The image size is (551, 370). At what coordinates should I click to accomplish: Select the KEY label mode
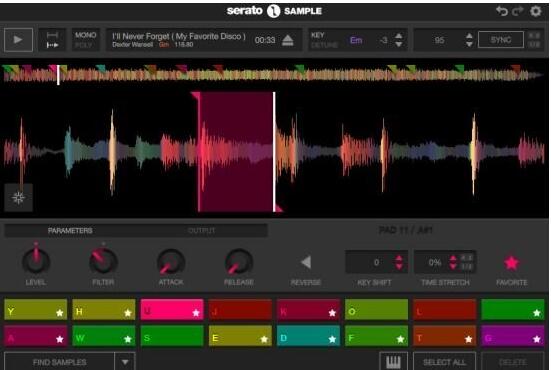[x=317, y=35]
